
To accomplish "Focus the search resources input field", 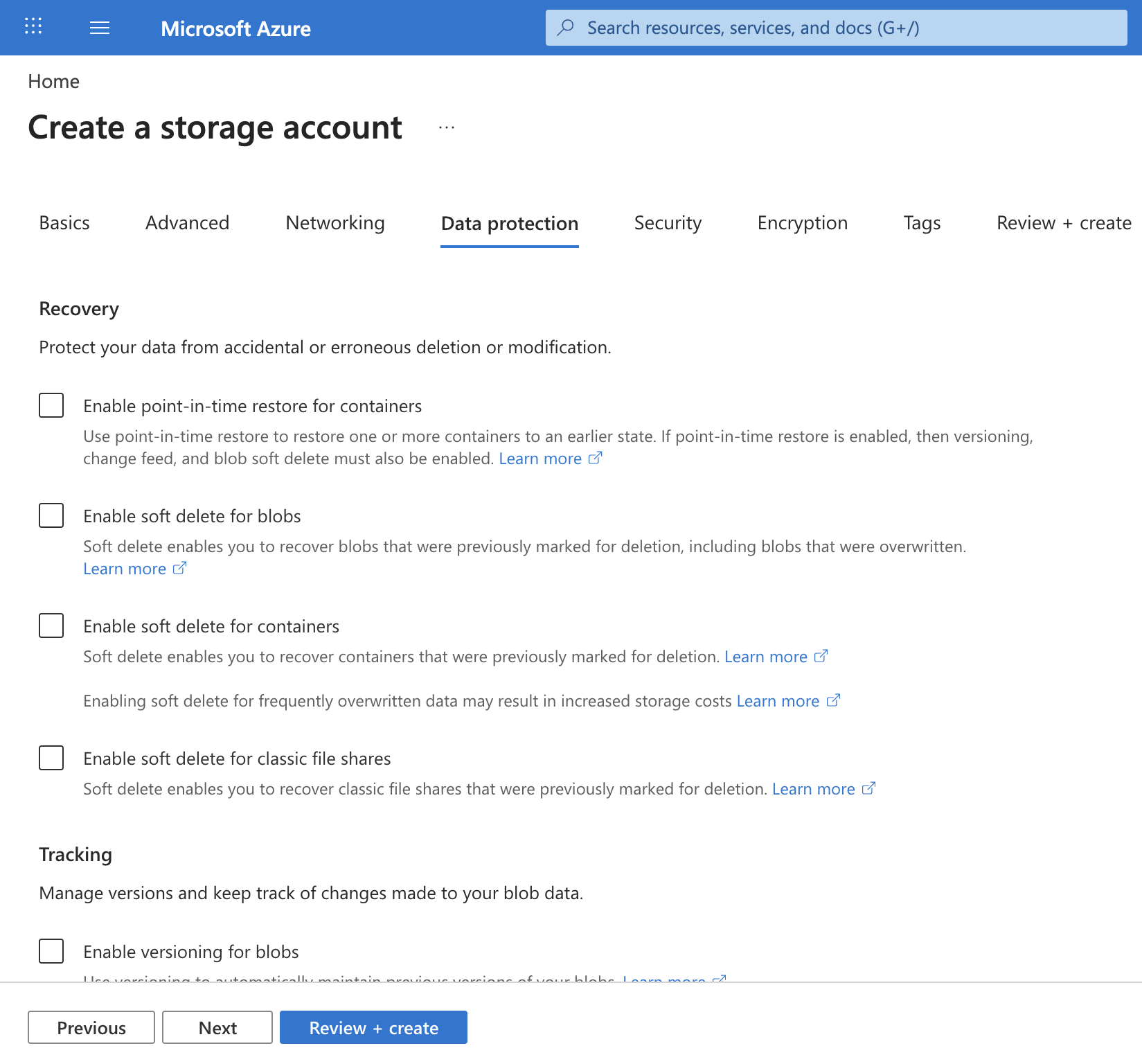I will pos(836,28).
